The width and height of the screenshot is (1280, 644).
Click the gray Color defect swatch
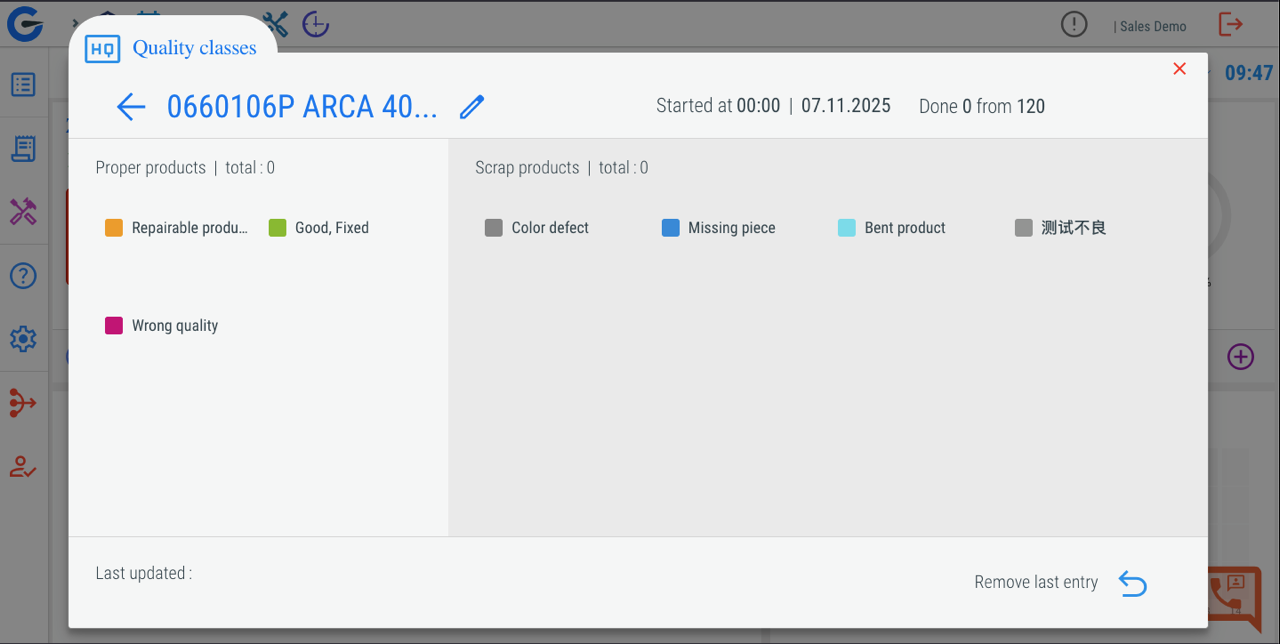tap(493, 228)
